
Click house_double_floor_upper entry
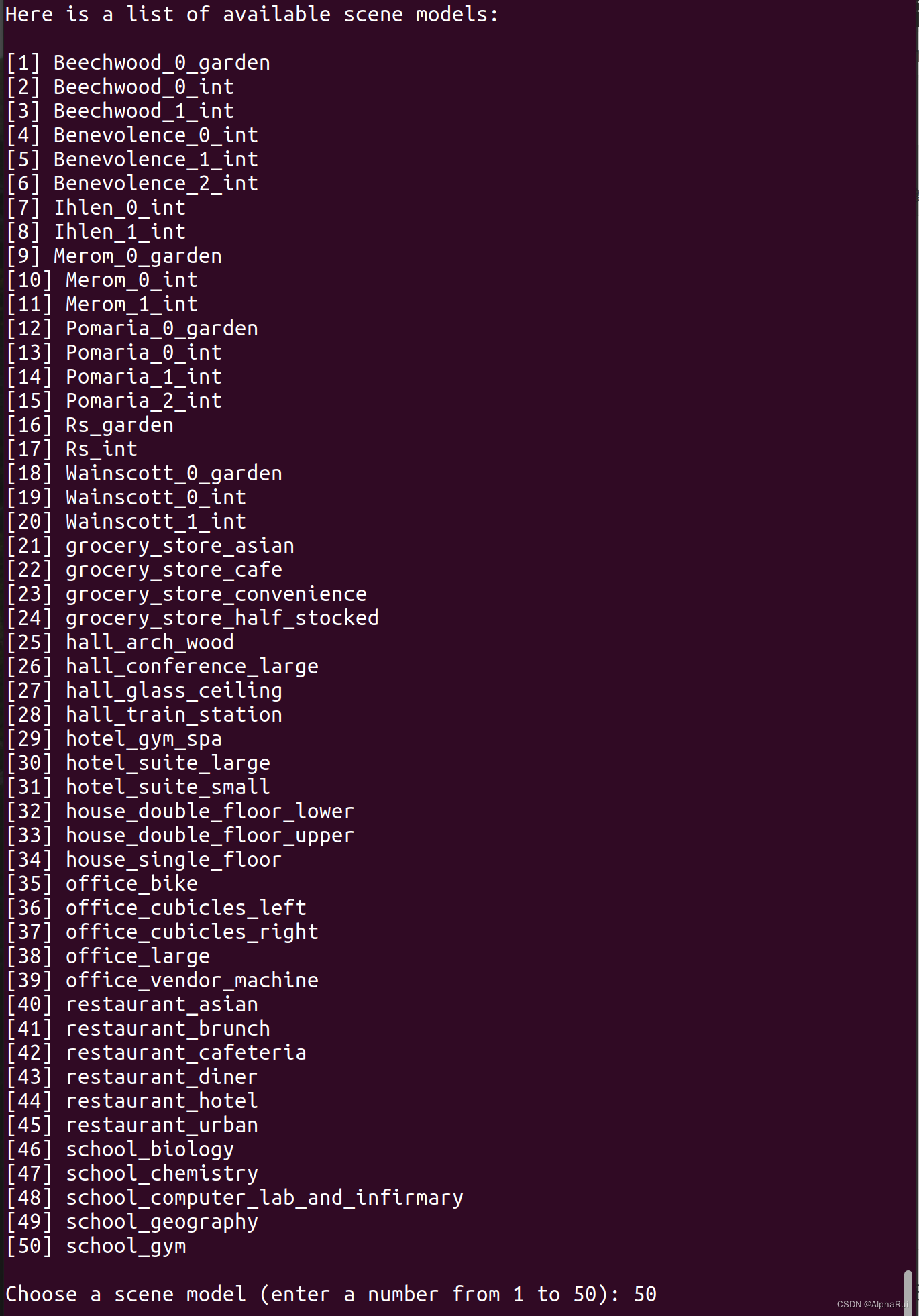coord(180,836)
